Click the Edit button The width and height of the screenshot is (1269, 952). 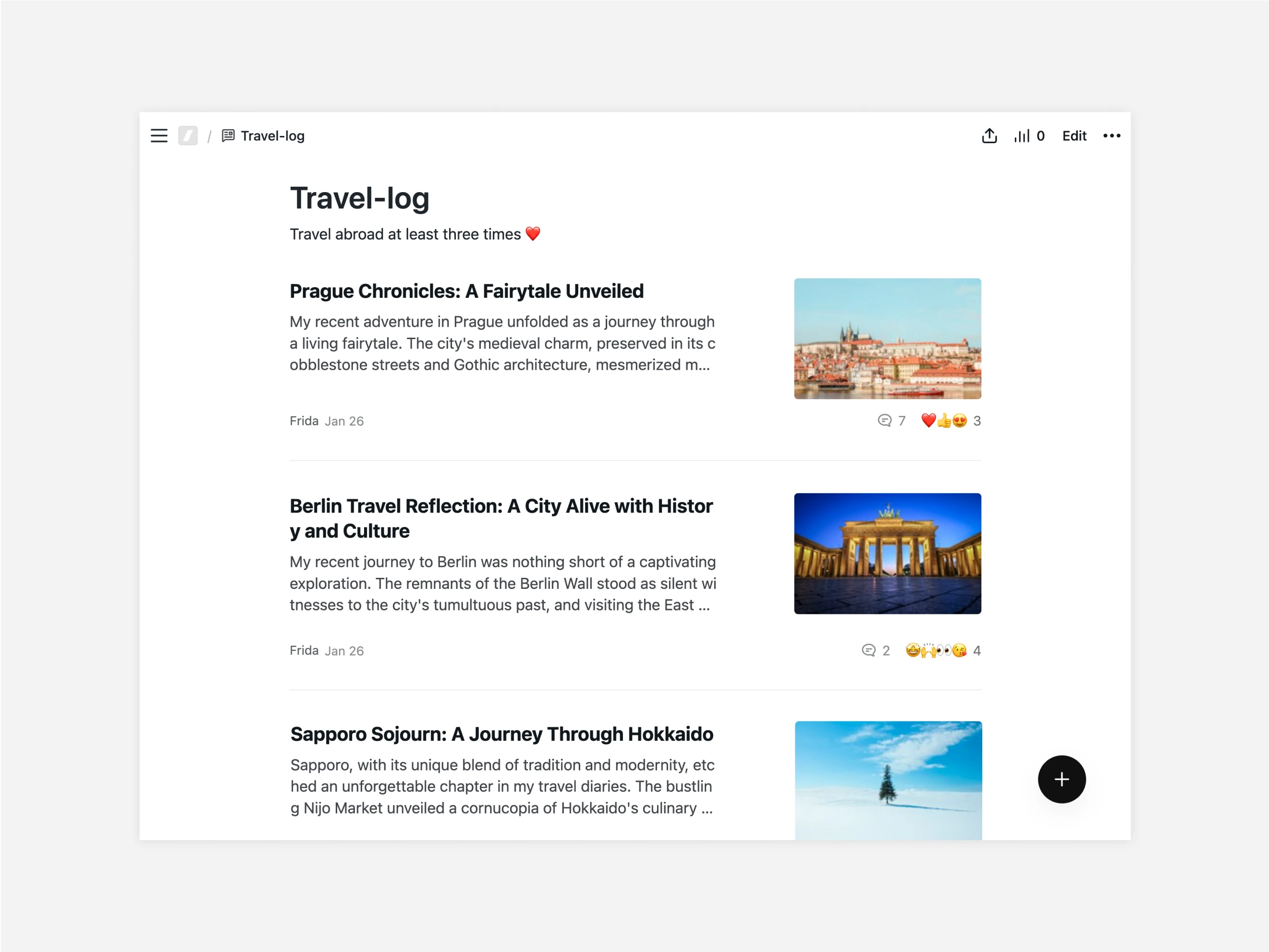pyautogui.click(x=1074, y=136)
